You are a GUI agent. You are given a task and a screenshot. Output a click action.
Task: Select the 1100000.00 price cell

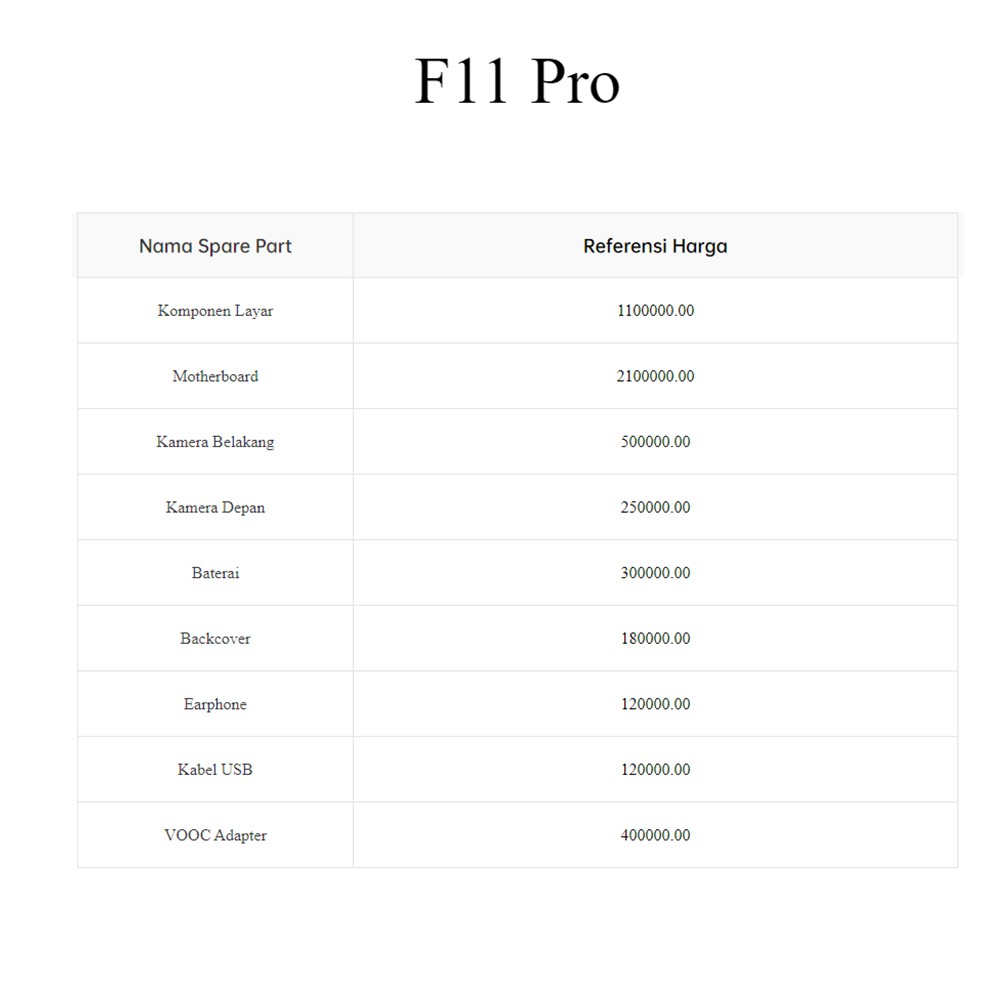point(655,311)
